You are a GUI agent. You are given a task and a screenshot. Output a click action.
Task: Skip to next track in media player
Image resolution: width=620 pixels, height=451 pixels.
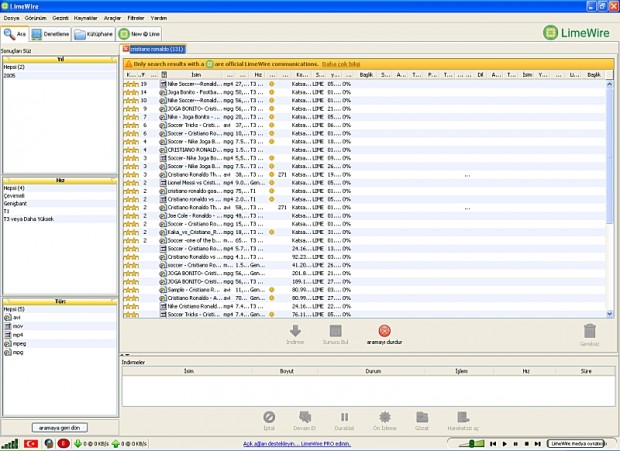pyautogui.click(x=537, y=444)
